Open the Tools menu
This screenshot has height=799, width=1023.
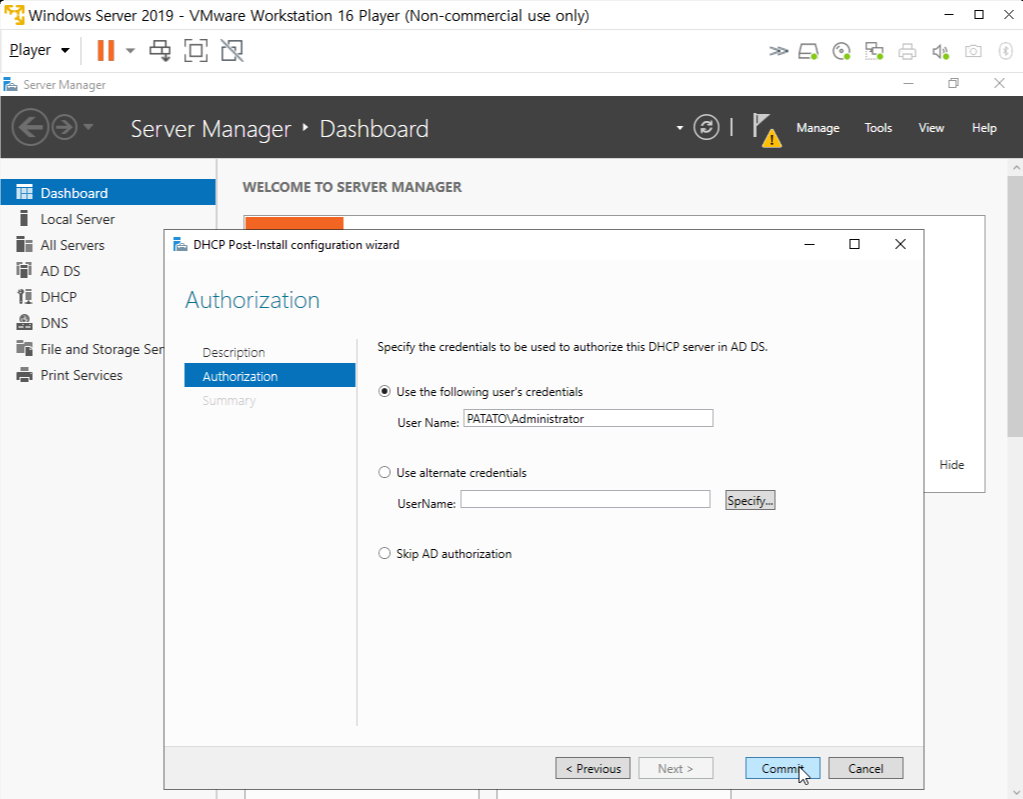(878, 128)
